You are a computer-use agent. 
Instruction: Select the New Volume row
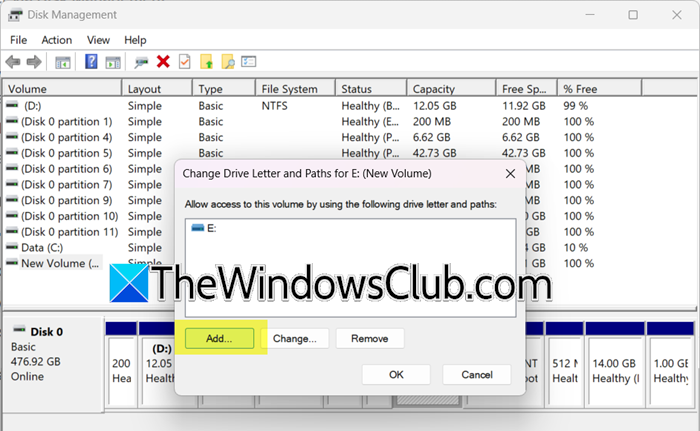pos(60,263)
